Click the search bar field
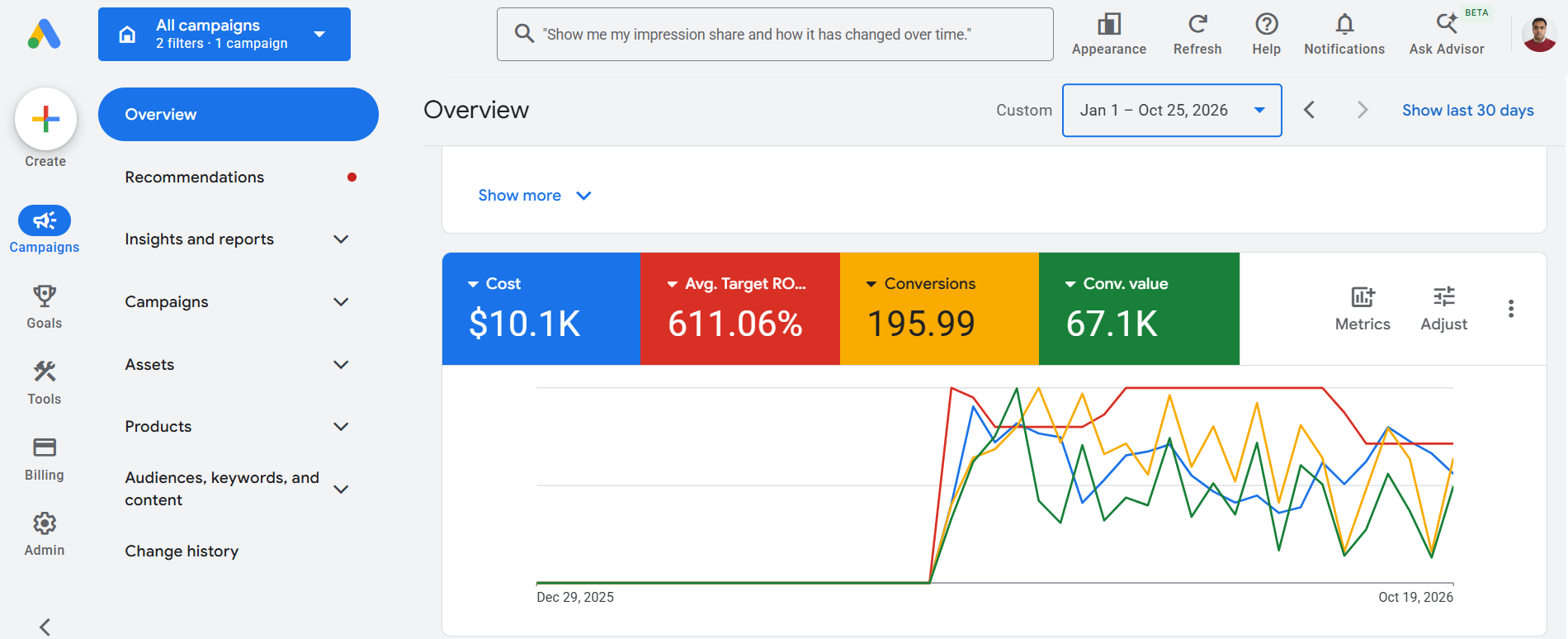 (x=775, y=34)
